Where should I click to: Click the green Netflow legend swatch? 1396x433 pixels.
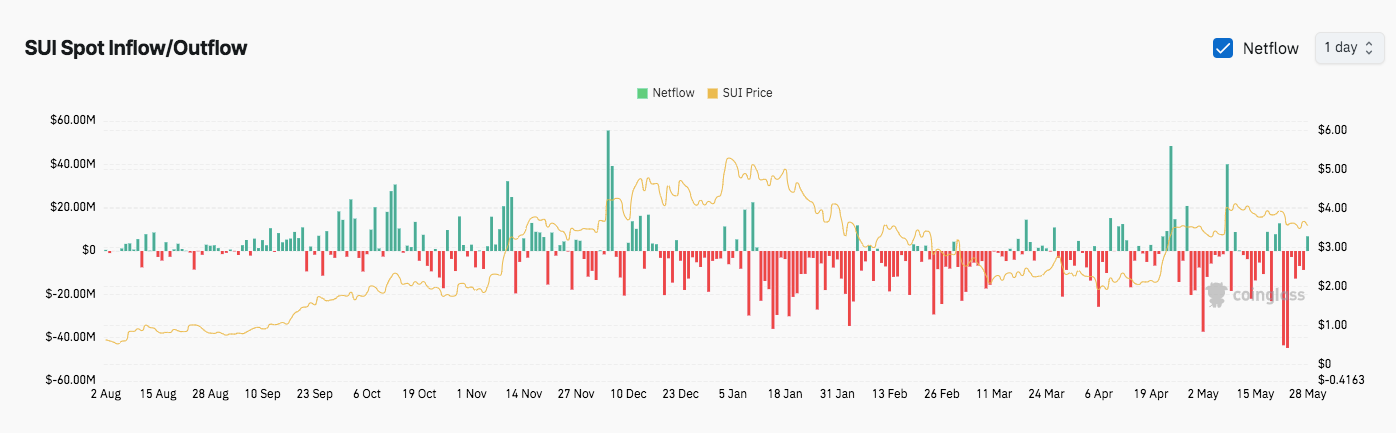pos(642,93)
